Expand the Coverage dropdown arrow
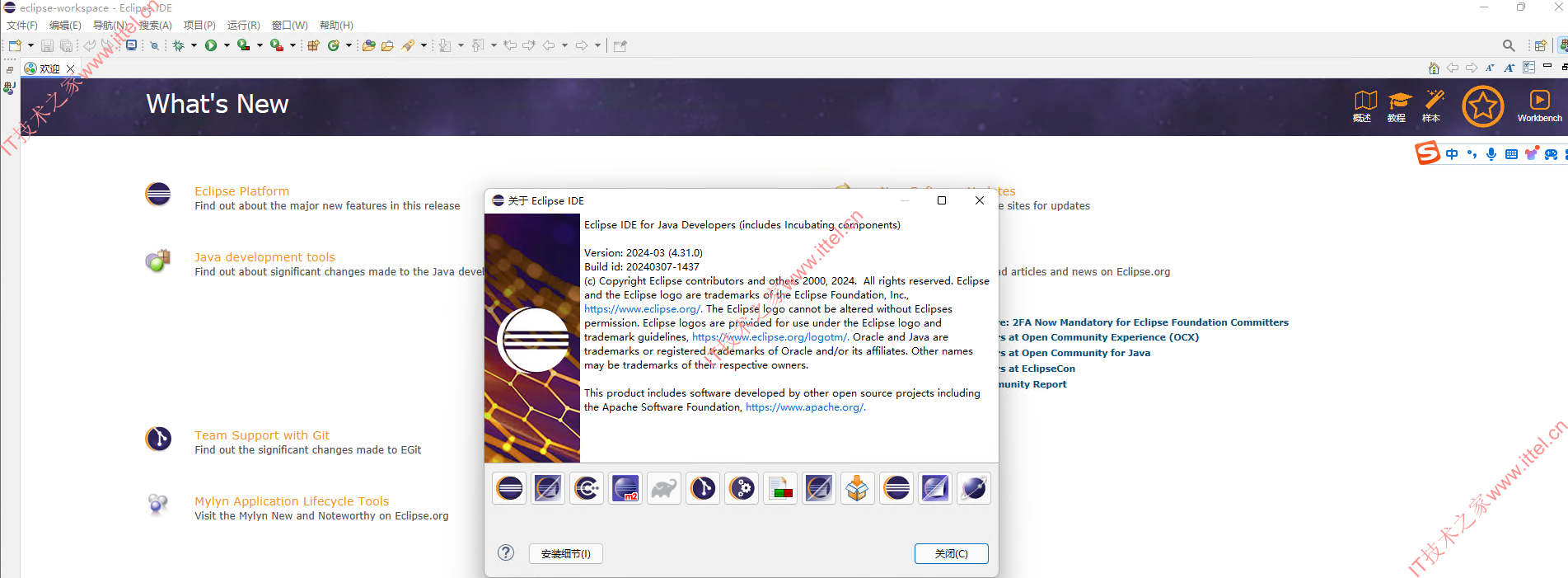The height and width of the screenshot is (578, 1568). pos(260,45)
